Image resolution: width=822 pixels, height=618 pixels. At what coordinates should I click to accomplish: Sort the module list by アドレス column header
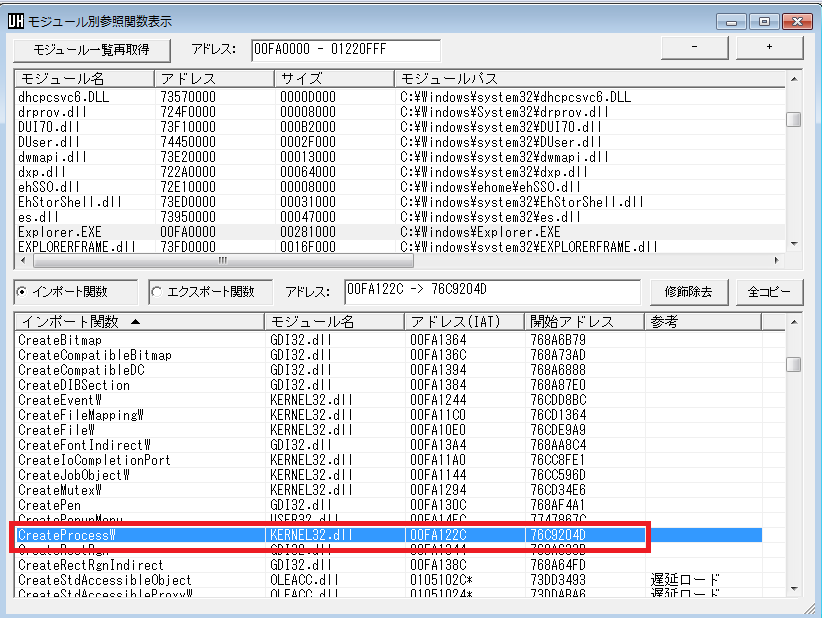click(214, 79)
